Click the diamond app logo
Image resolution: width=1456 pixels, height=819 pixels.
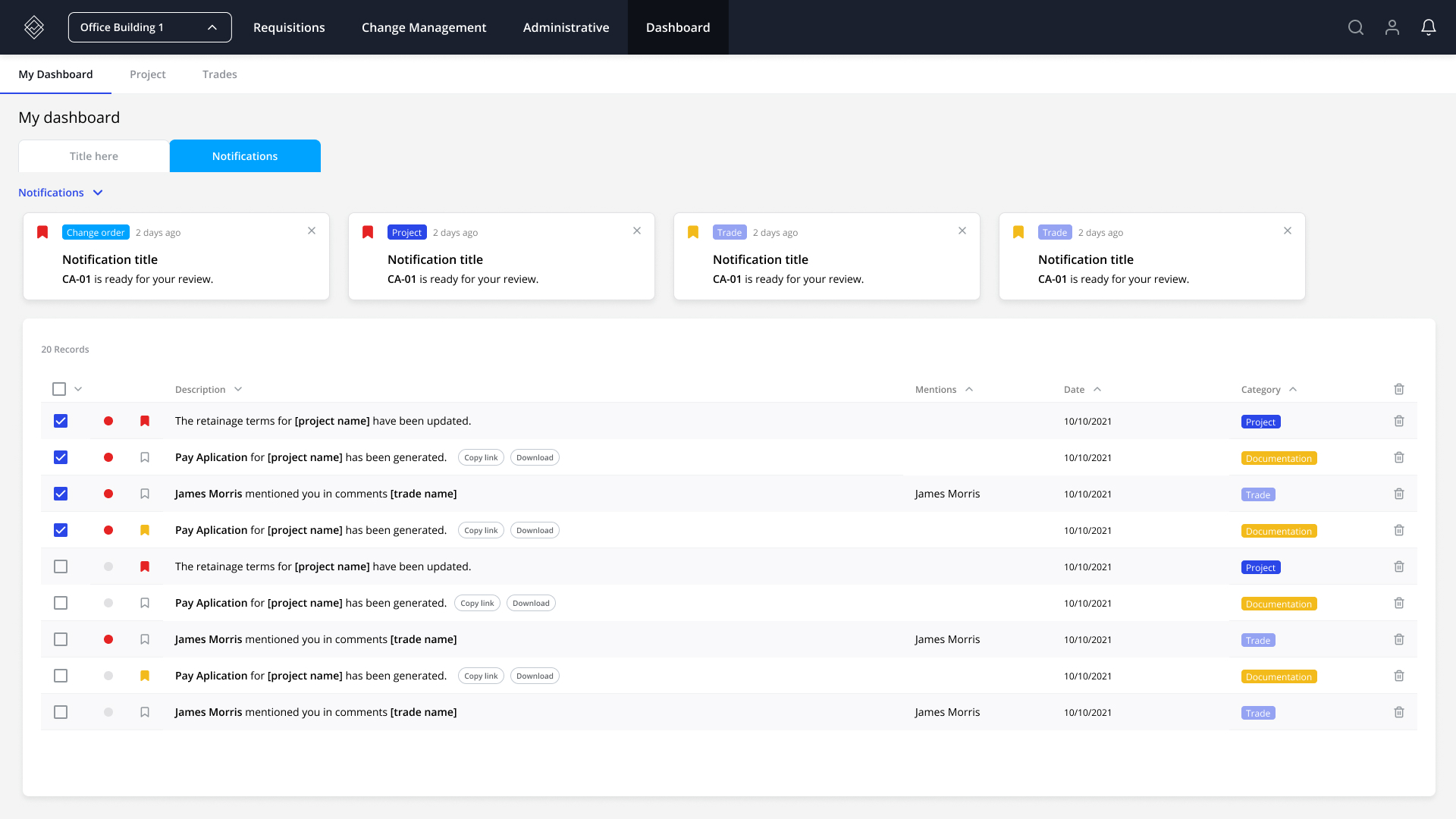[x=34, y=27]
